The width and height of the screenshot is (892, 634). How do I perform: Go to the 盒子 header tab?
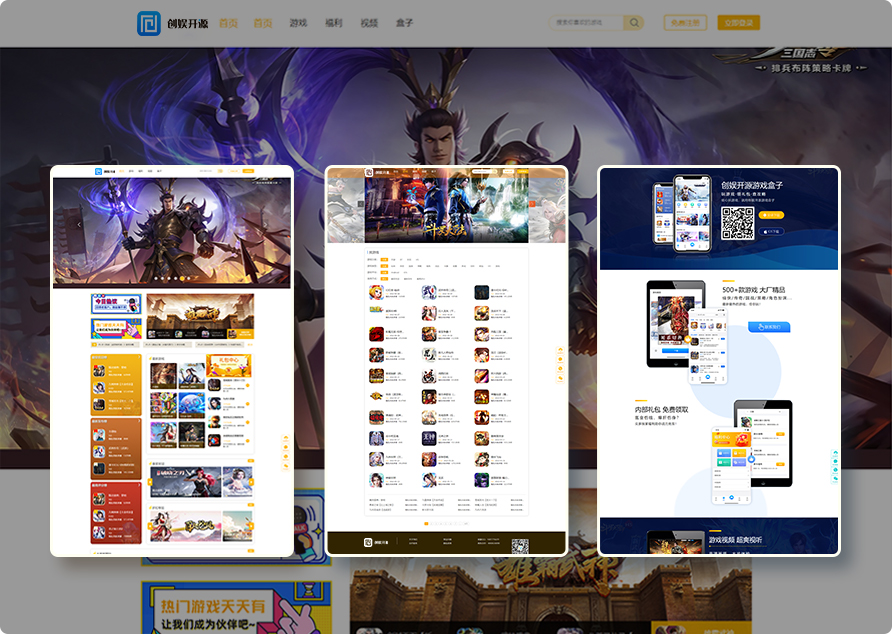point(404,23)
